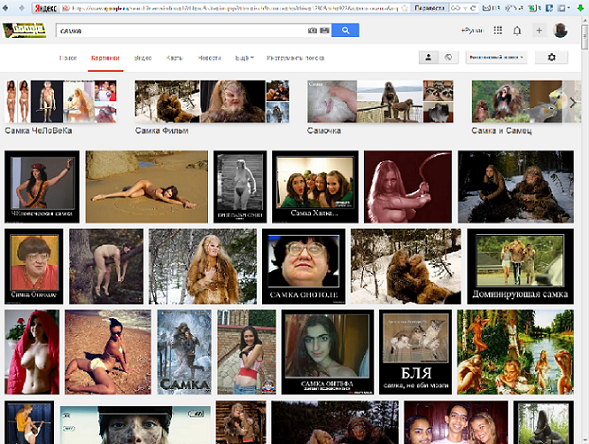Viewport: 589px width, 444px height.
Task: Click the Яндекс button in the toolbar
Action: 45,8
